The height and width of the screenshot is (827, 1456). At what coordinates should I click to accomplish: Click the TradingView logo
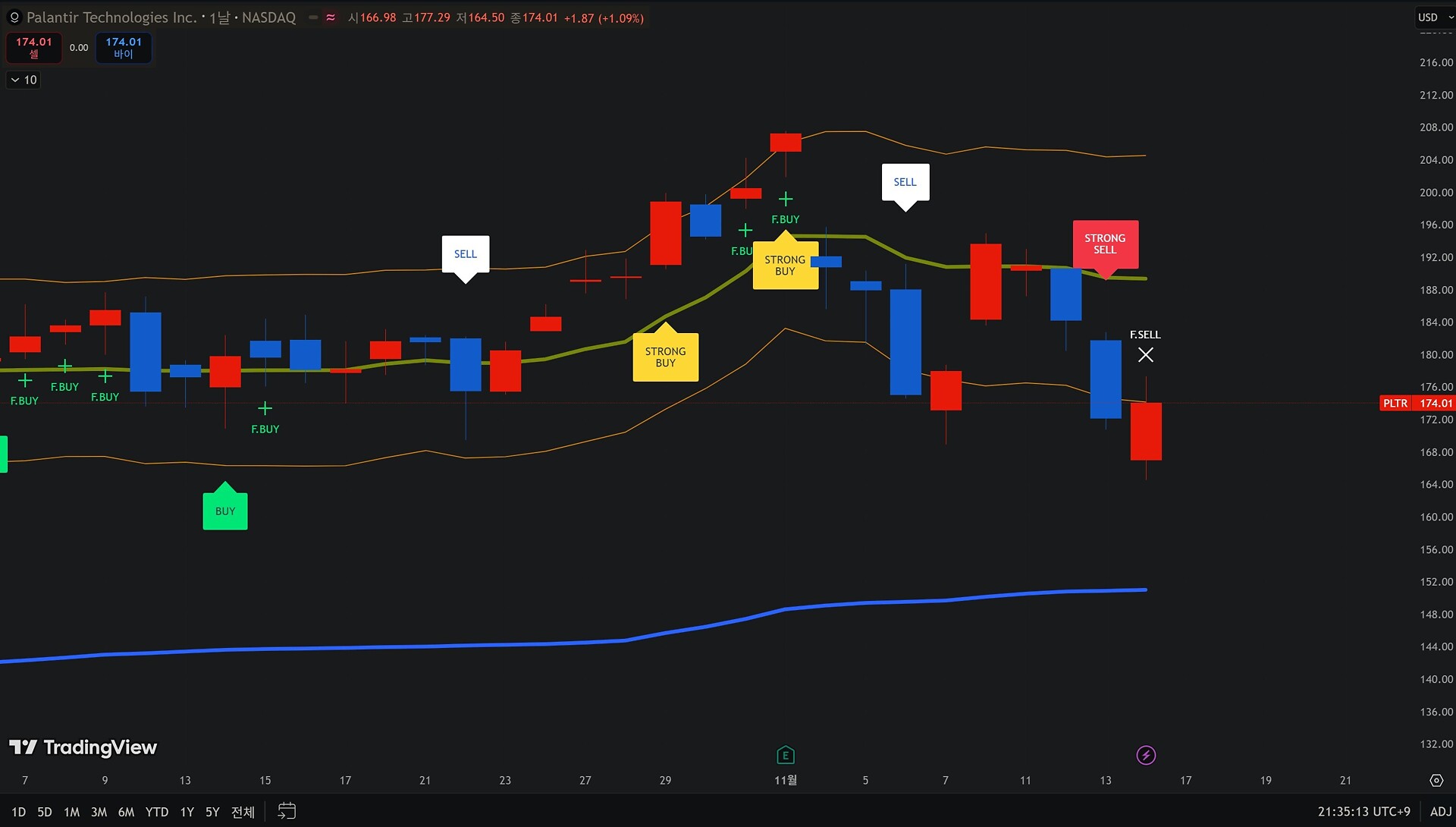tap(83, 747)
